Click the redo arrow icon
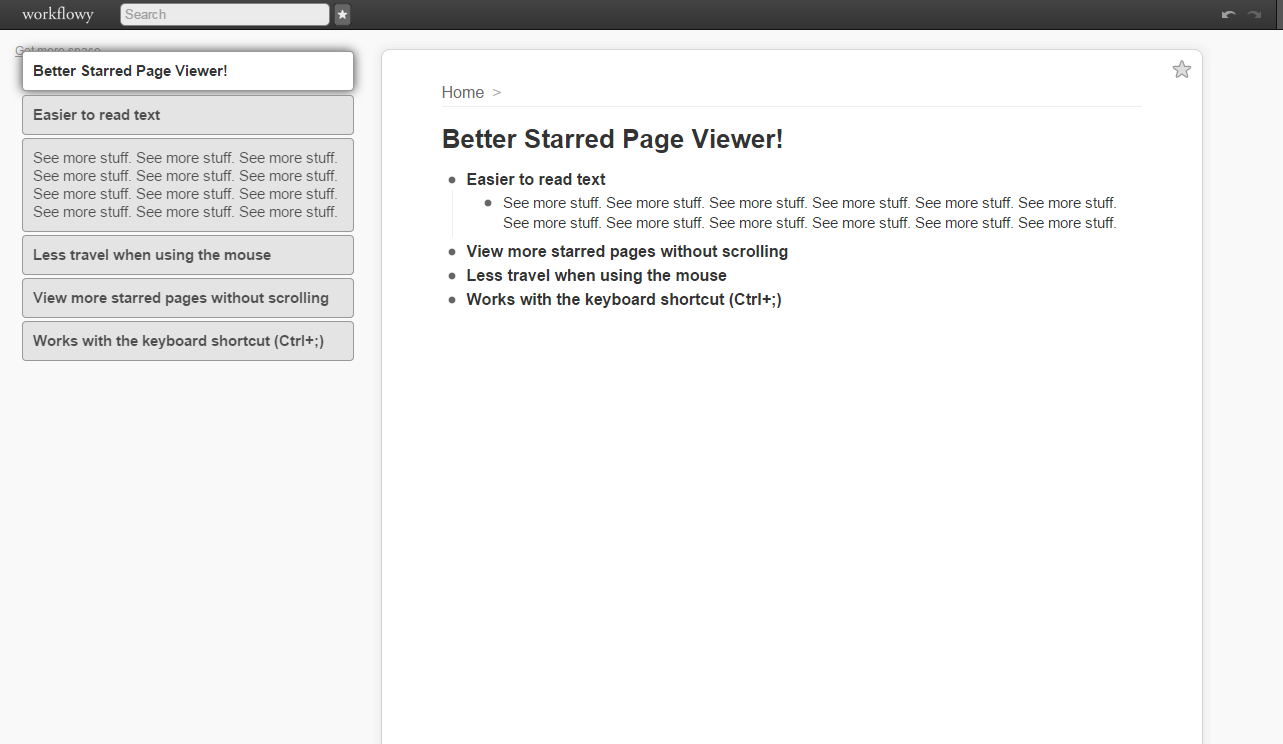Image resolution: width=1283 pixels, height=744 pixels. pos(1254,14)
